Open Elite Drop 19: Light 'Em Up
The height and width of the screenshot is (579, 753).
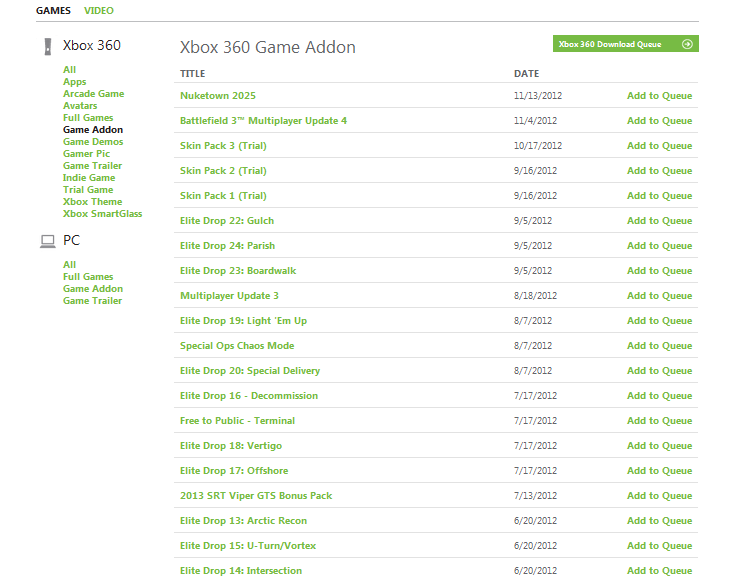(x=243, y=320)
